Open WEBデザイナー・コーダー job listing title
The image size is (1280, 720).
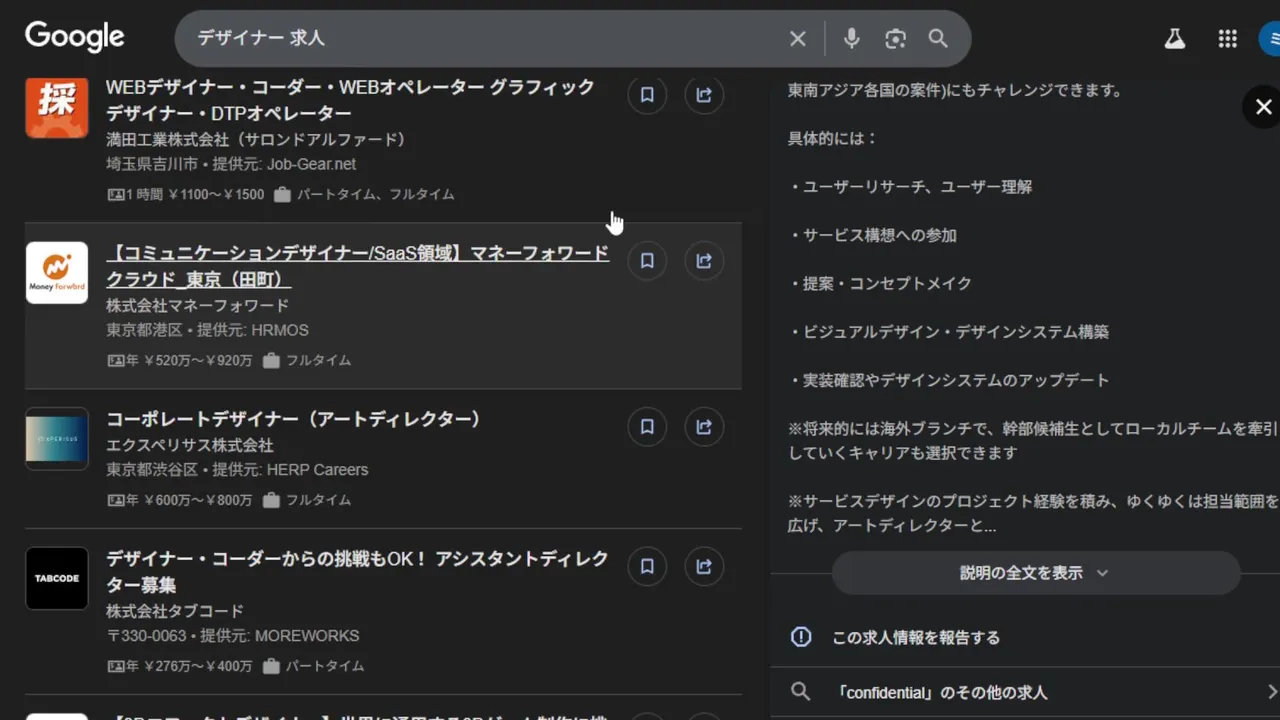[x=351, y=100]
